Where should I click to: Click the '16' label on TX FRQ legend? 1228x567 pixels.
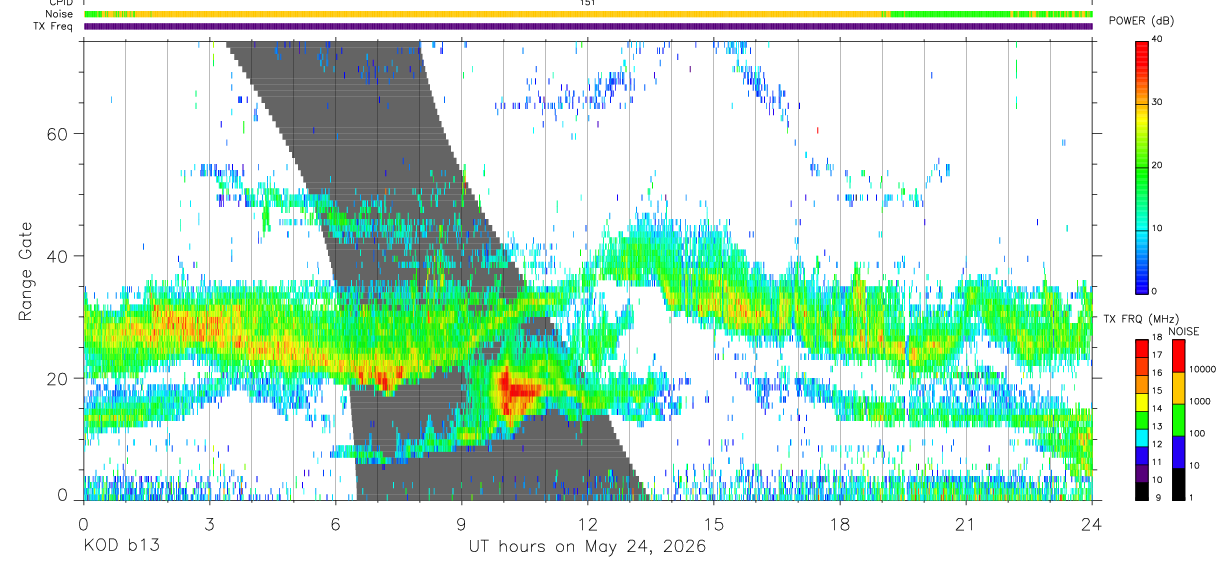[x=1159, y=373]
